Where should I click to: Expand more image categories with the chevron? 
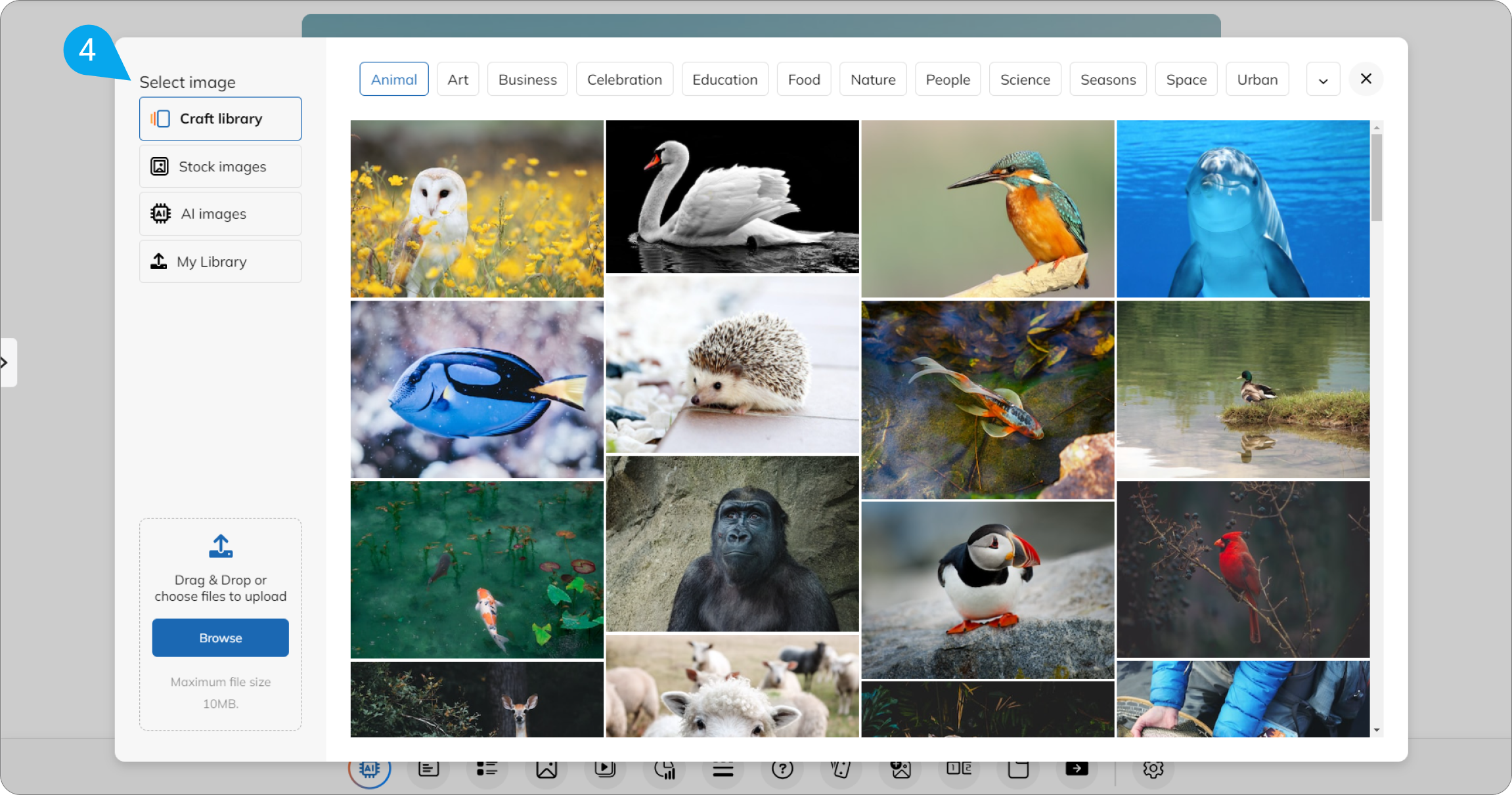(x=1323, y=79)
